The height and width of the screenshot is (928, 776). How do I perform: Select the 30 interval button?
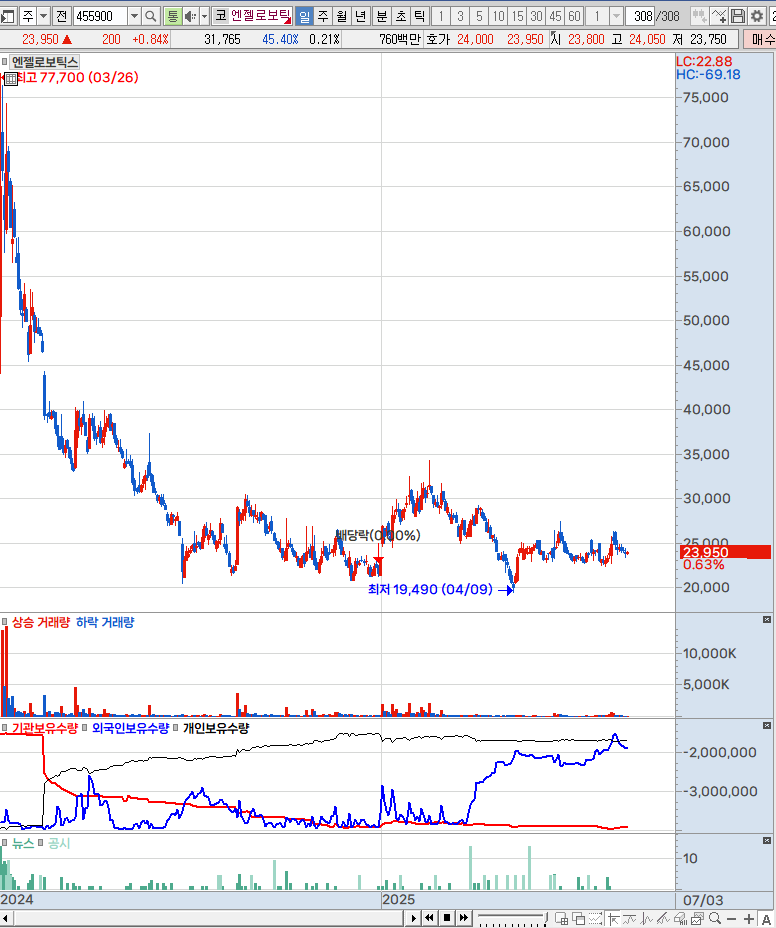coord(536,16)
